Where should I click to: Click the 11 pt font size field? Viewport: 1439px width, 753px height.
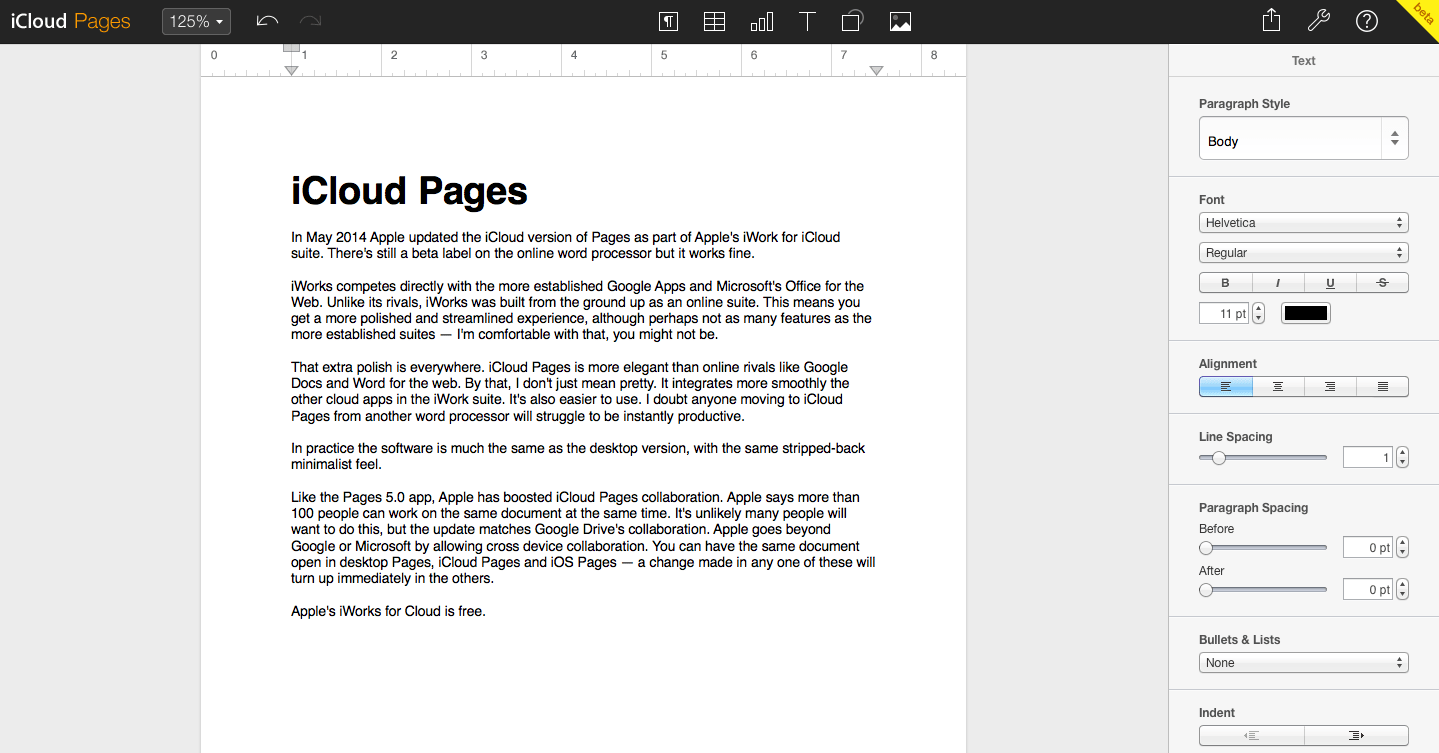(x=1224, y=313)
